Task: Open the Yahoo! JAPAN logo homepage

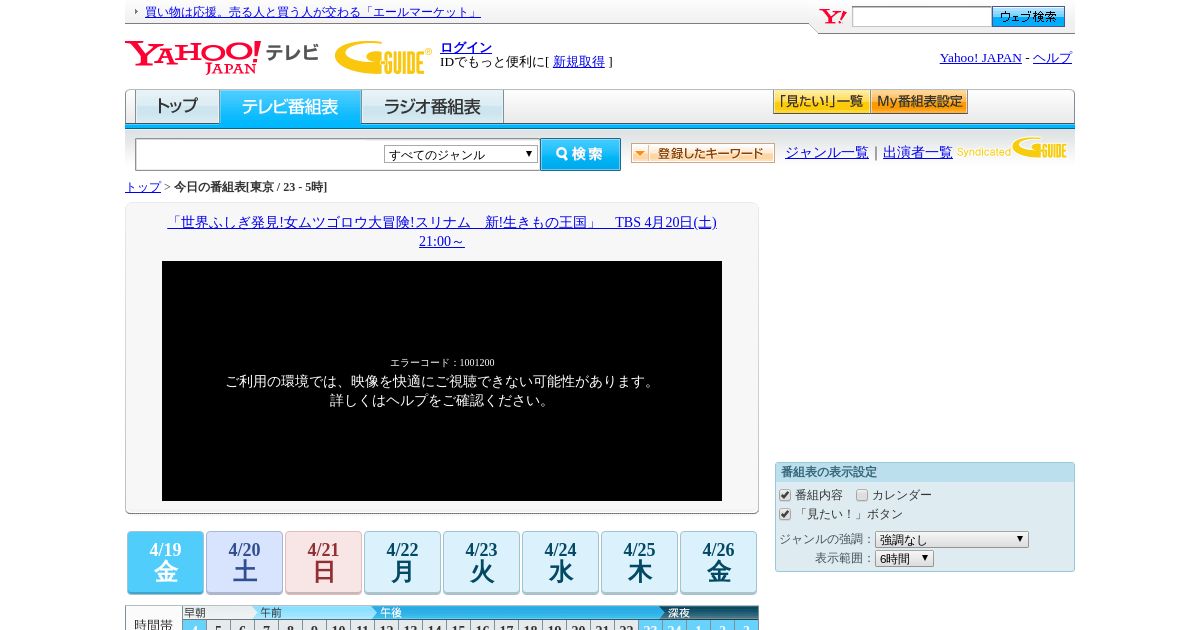Action: (193, 57)
